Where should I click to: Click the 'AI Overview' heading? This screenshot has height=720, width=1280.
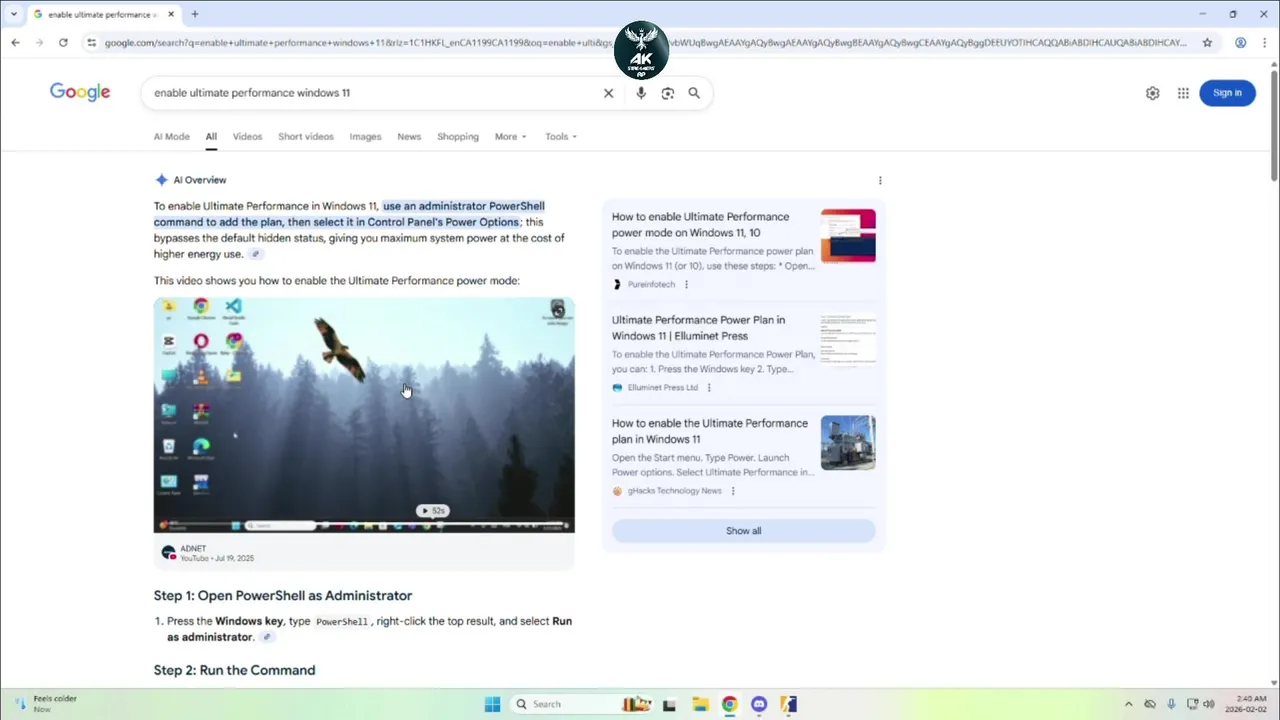point(200,180)
